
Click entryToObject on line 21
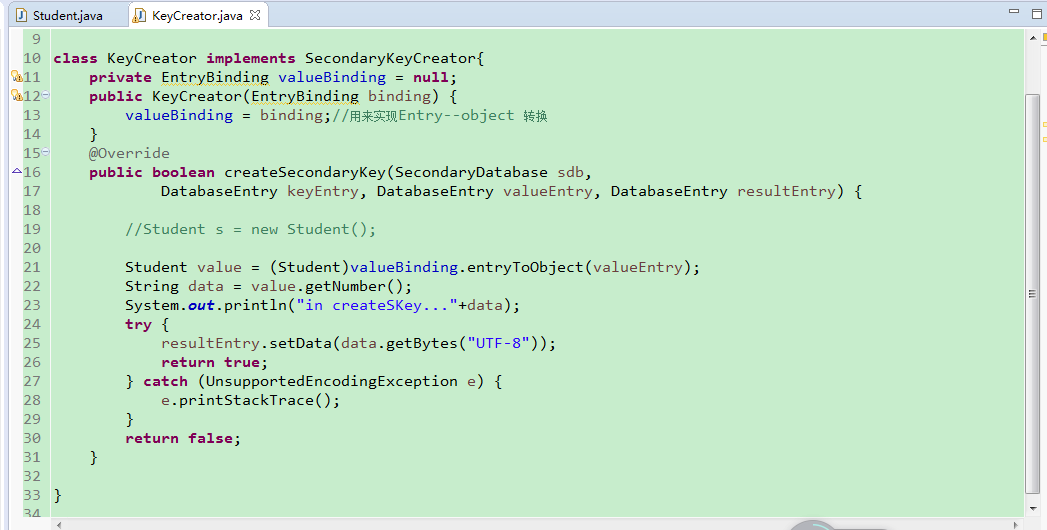click(x=526, y=268)
